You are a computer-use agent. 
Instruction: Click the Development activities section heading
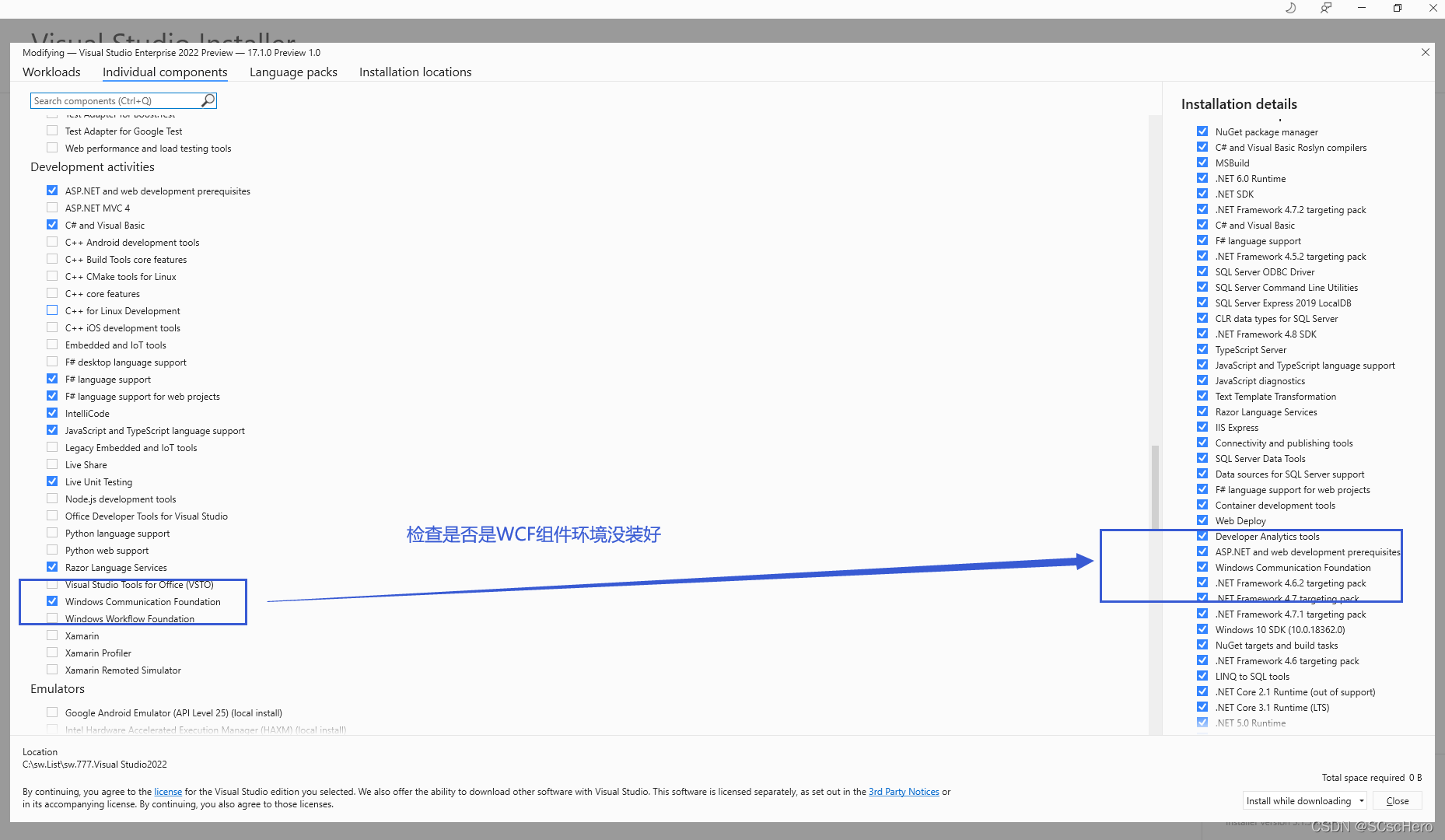tap(93, 167)
